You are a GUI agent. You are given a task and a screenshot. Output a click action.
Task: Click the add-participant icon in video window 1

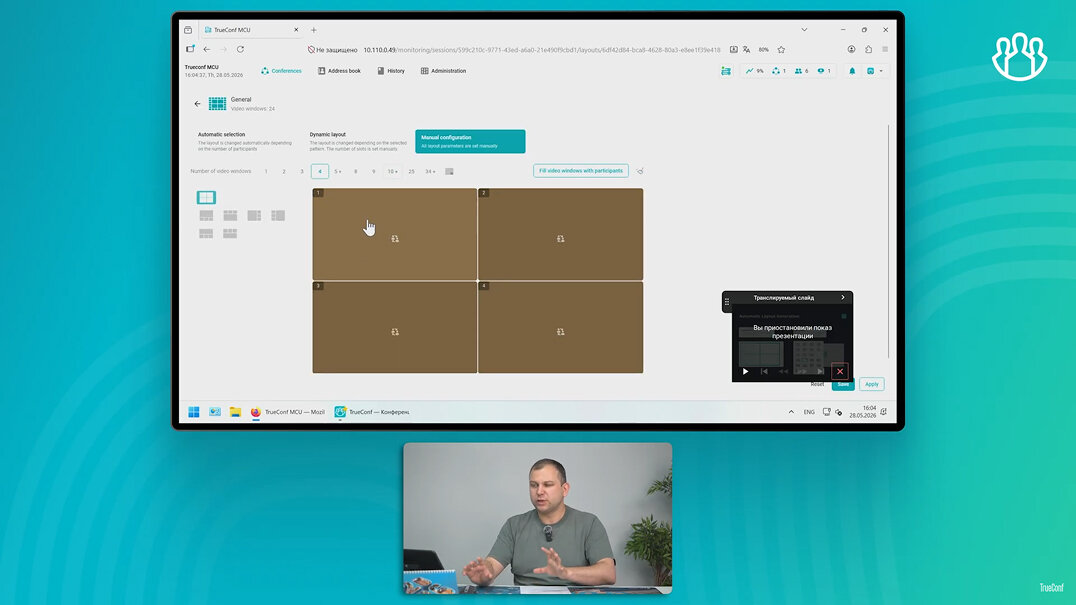[395, 239]
